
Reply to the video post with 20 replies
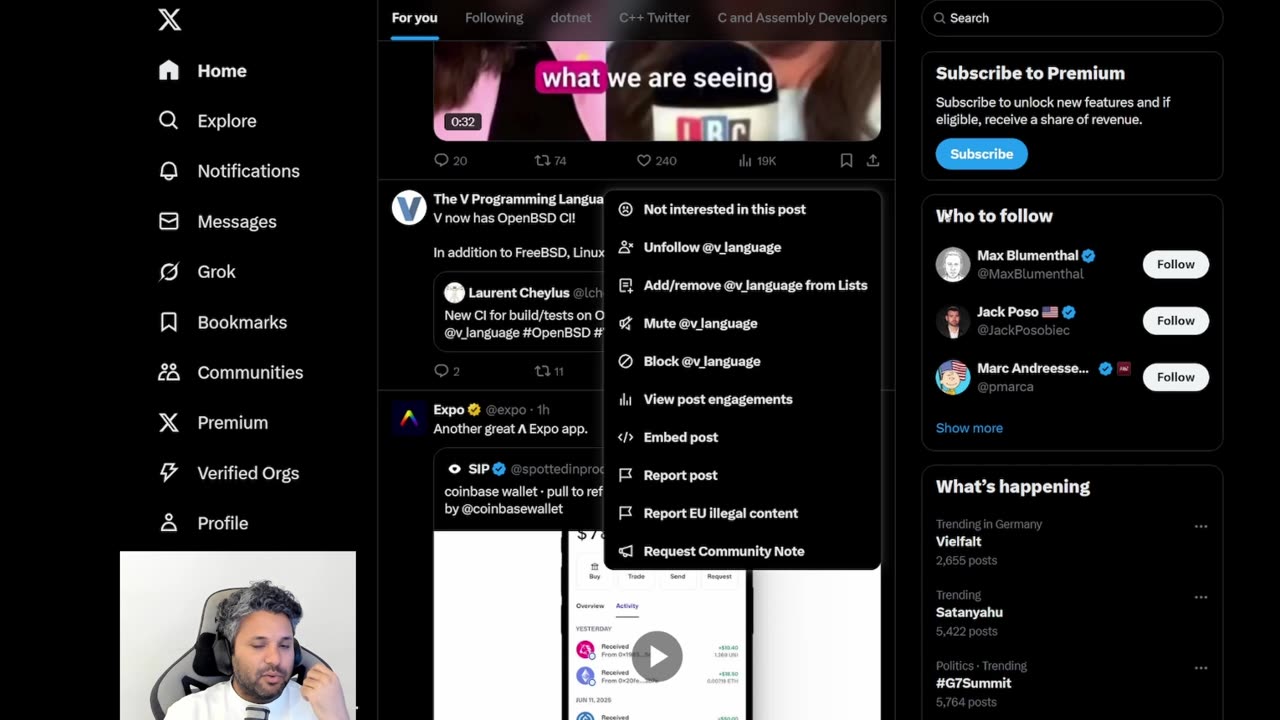[x=450, y=160]
